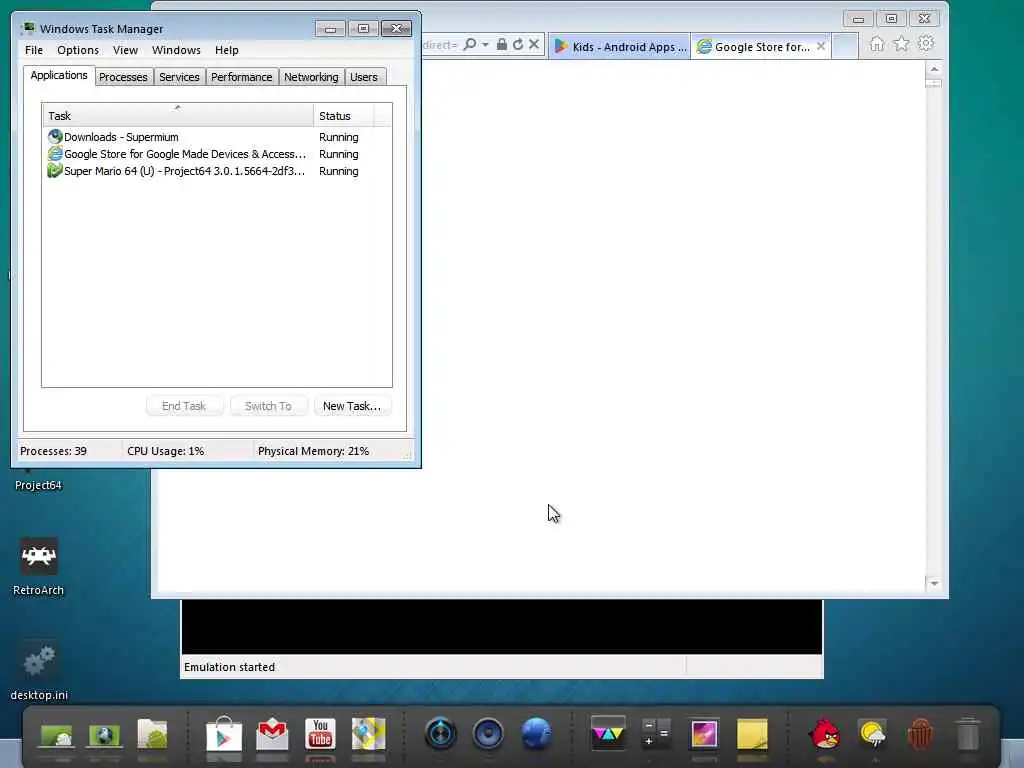This screenshot has height=768, width=1024.
Task: Click the browser scrollbar up arrow
Action: [934, 69]
